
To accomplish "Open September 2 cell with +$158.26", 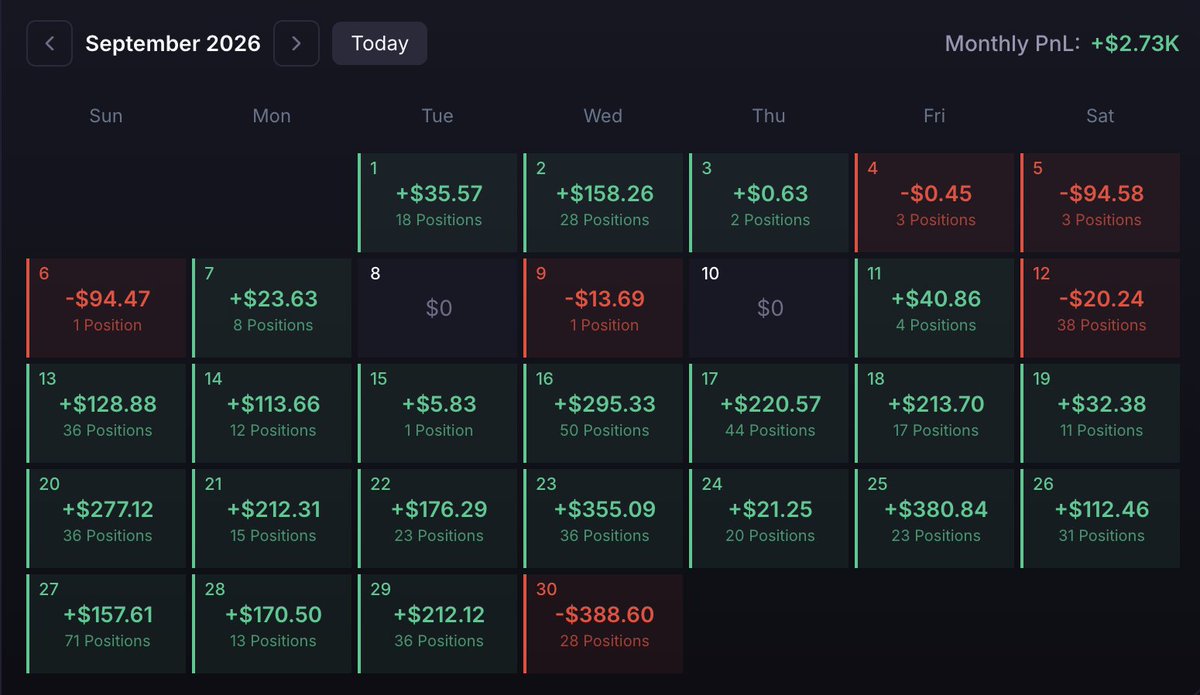I will (603, 202).
